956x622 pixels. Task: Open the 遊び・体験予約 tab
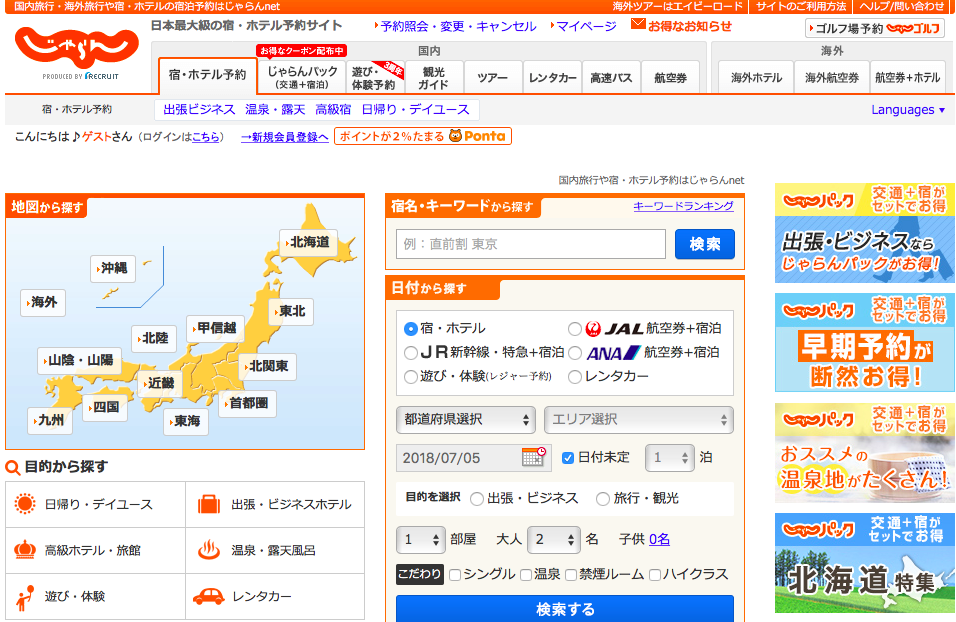(375, 77)
